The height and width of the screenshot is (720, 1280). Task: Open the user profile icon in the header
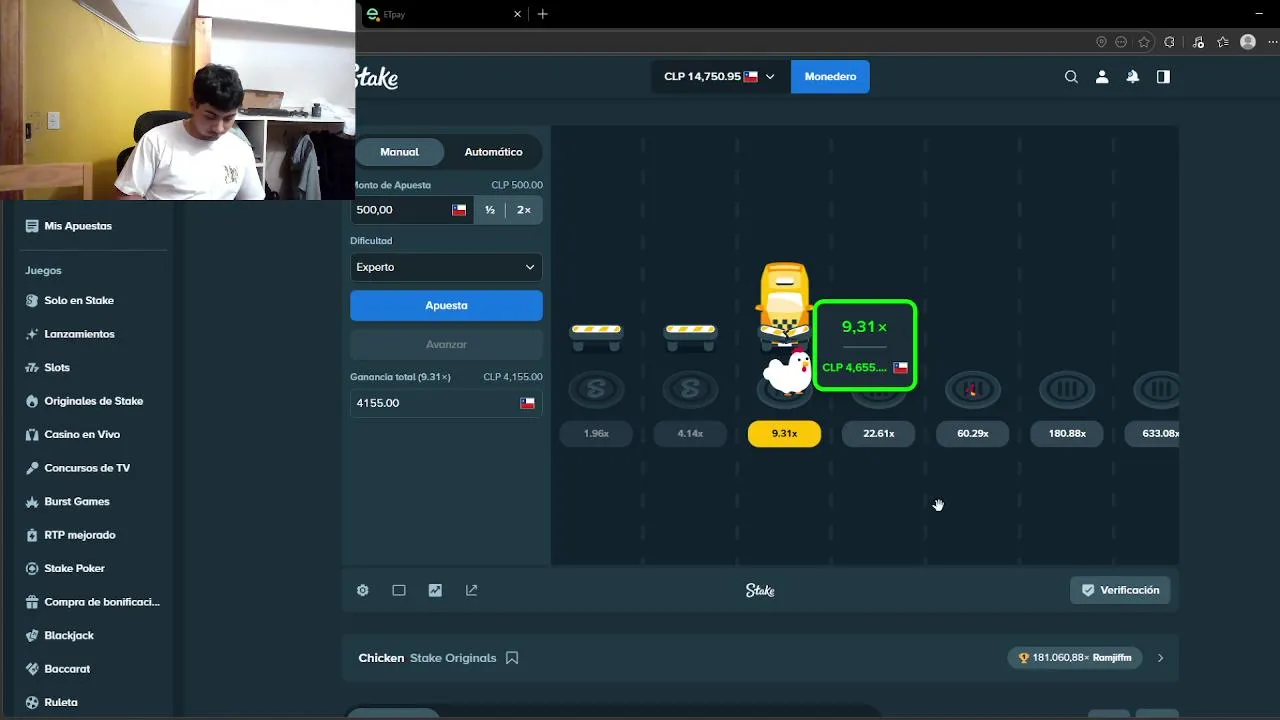[1102, 77]
